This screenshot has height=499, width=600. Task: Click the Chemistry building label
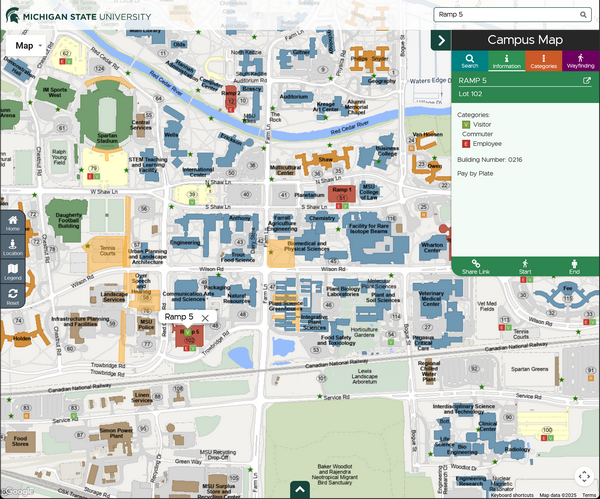pos(322,218)
